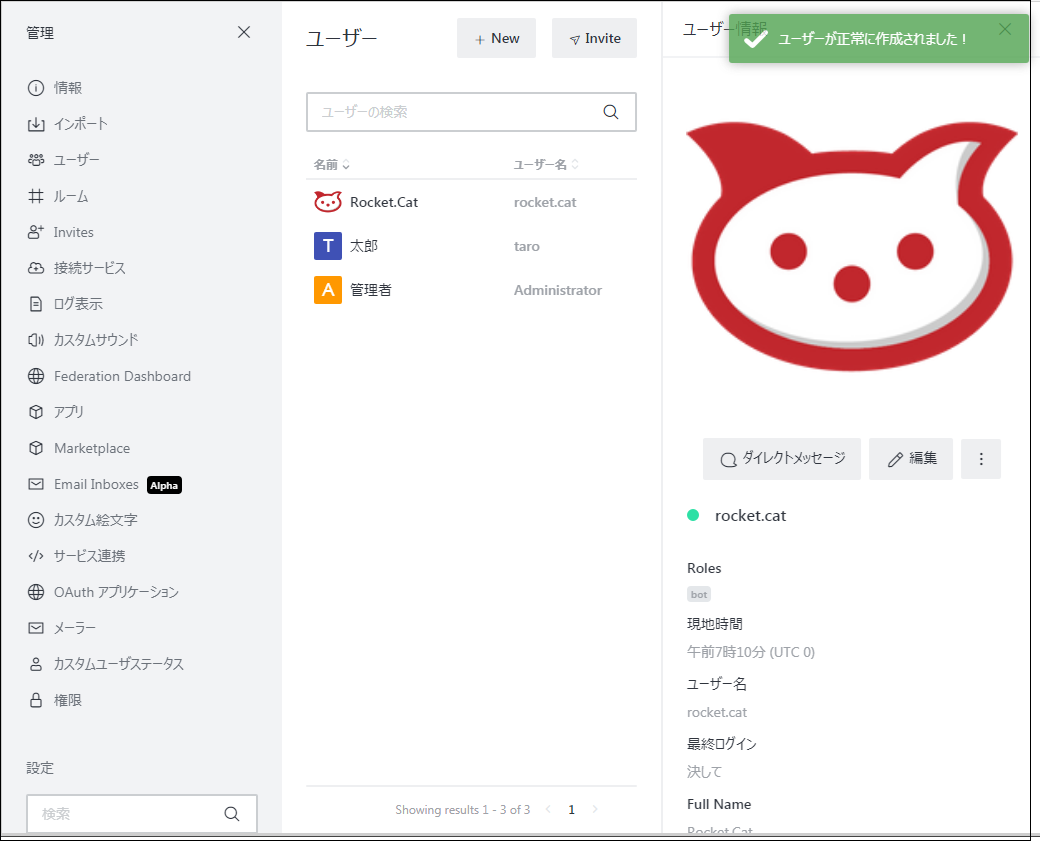Open the Marketplace menu entry
The width and height of the screenshot is (1041, 841).
pos(92,448)
